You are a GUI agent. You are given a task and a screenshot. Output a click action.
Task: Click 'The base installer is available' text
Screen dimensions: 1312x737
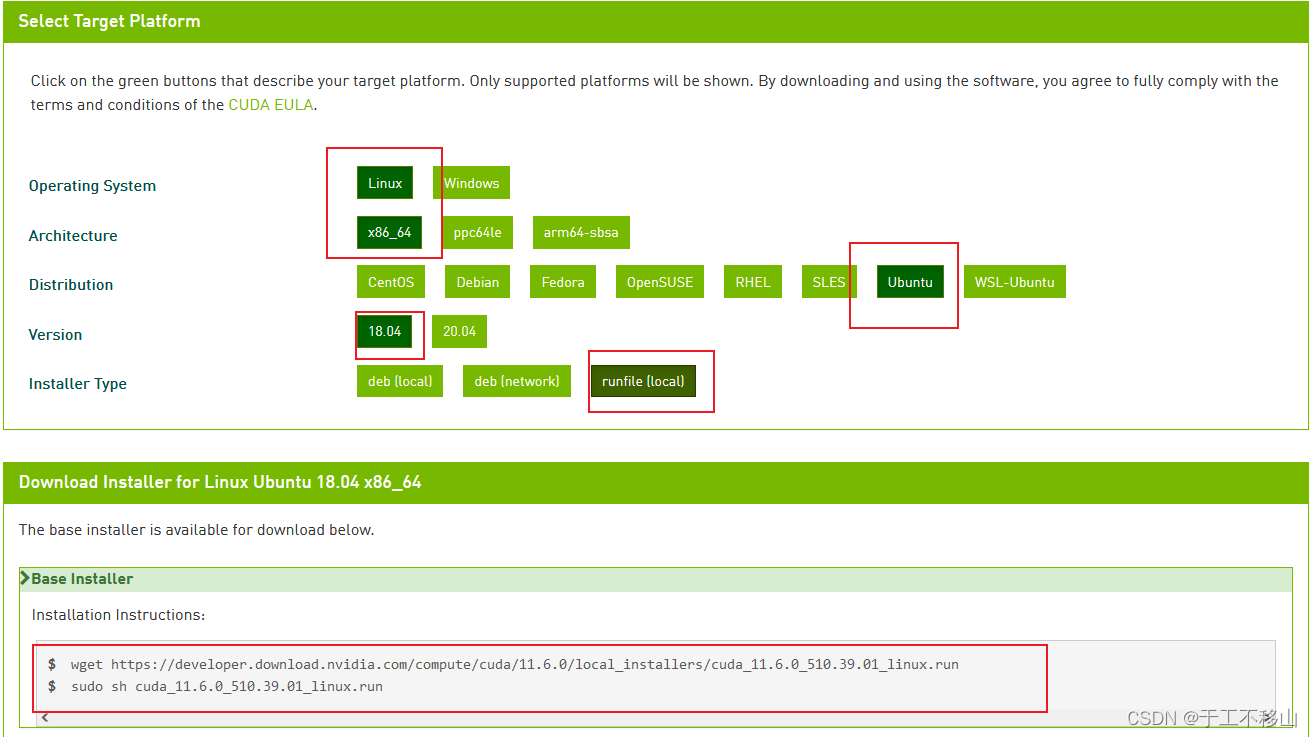tap(196, 530)
